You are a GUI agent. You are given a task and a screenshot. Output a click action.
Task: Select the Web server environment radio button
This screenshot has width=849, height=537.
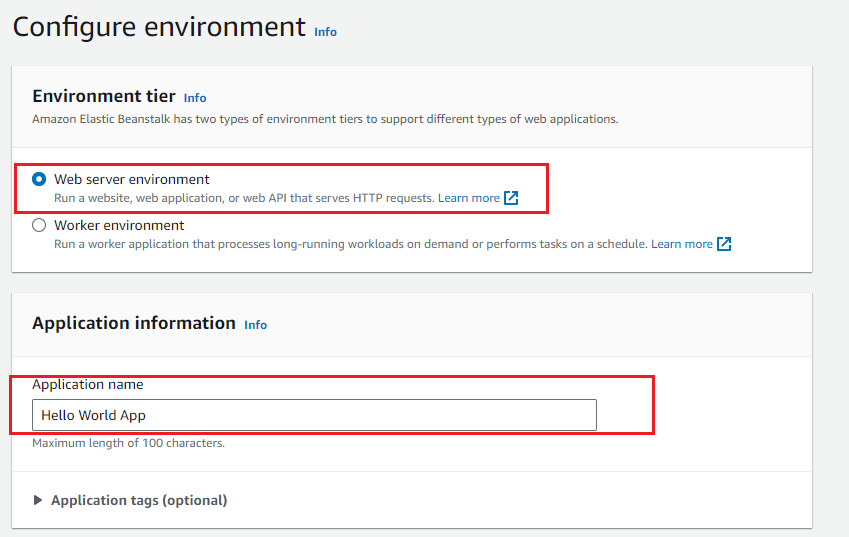(x=39, y=180)
